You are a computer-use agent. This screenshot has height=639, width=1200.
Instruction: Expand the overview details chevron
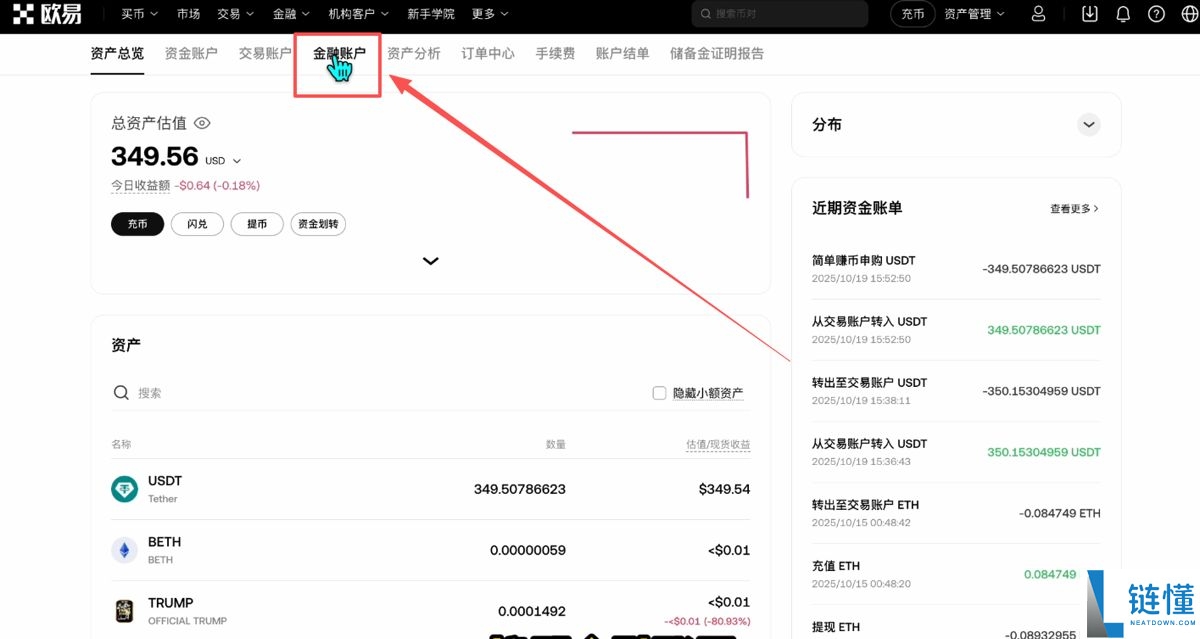(x=430, y=260)
